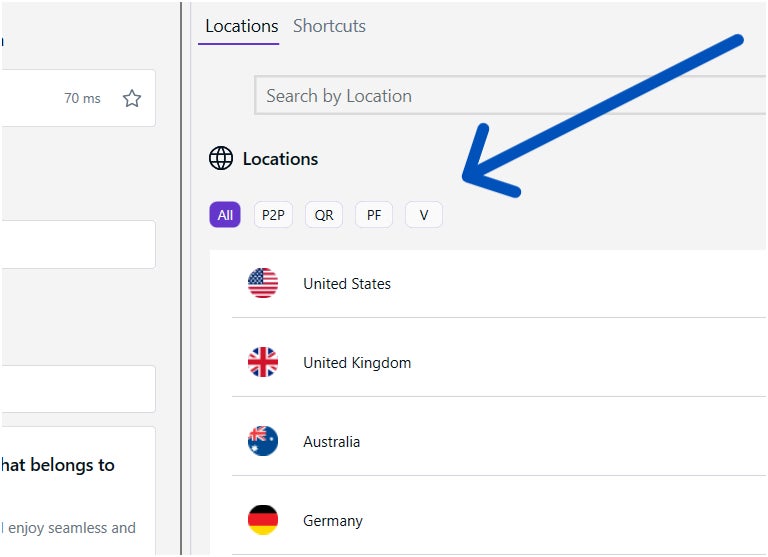Choose United Kingdom from the list
This screenshot has height=557, width=768.
coord(499,363)
